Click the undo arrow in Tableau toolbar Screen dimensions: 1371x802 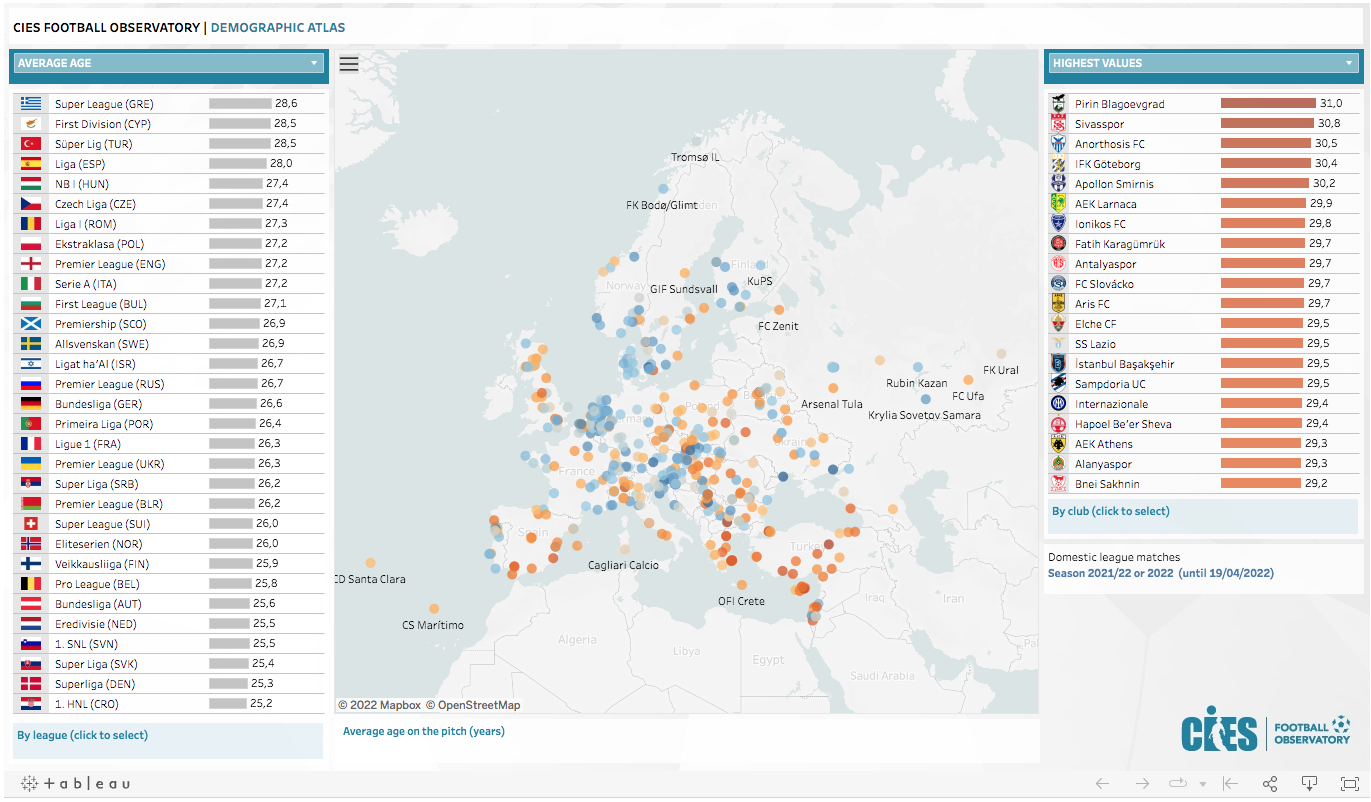[1103, 784]
